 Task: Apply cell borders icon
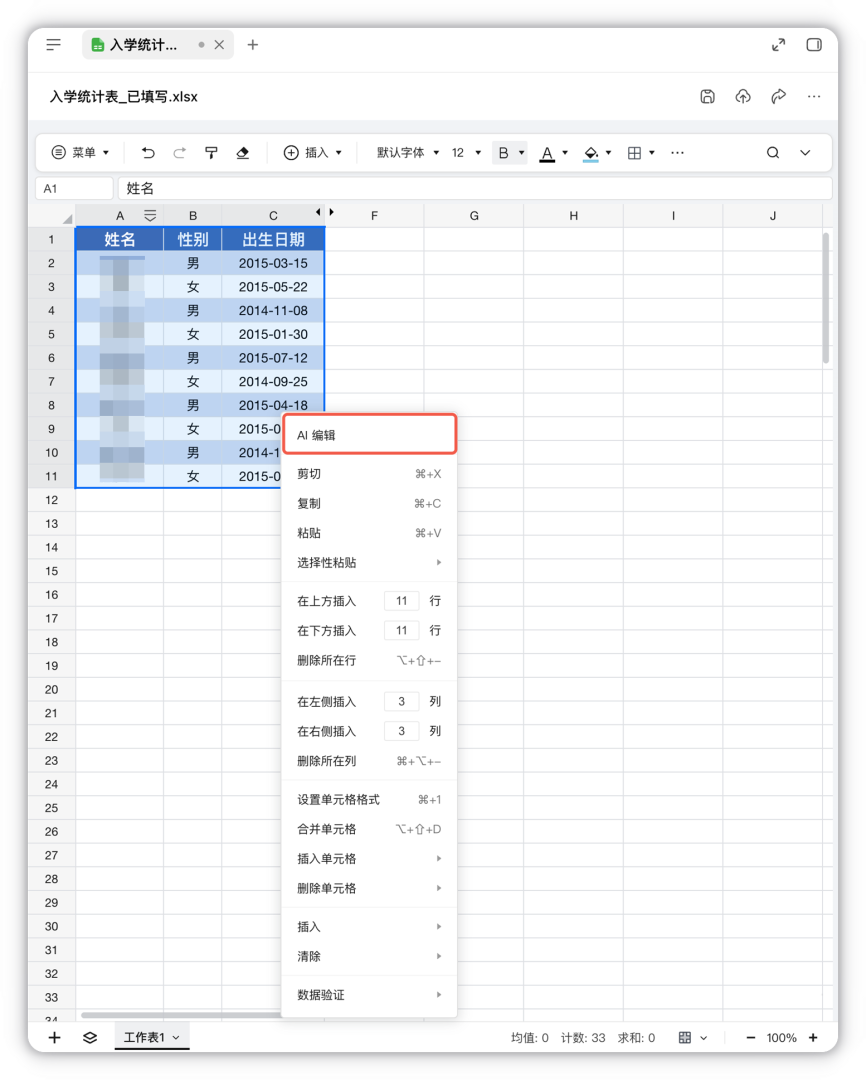635,153
